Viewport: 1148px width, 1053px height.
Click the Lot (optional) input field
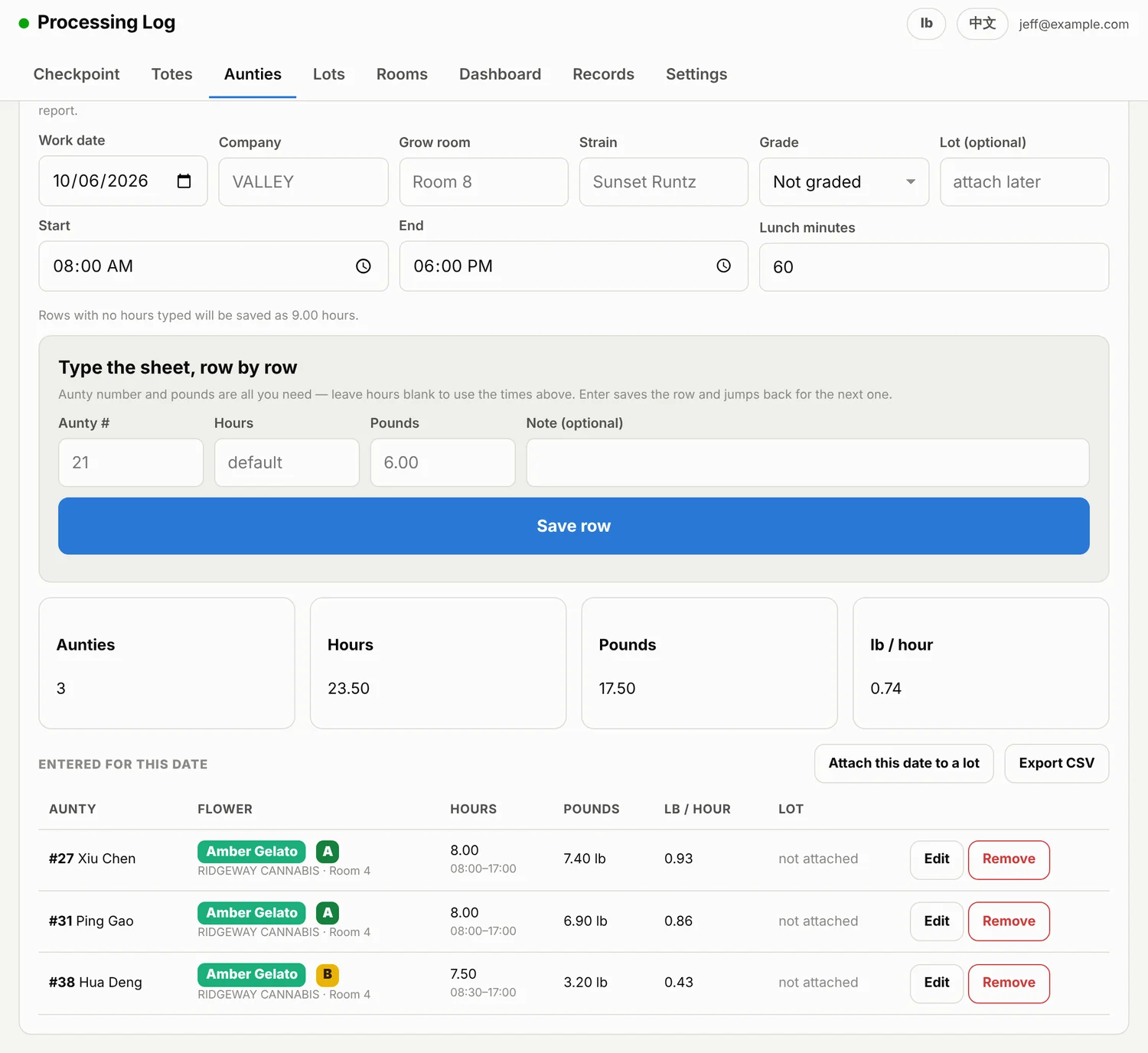(1024, 182)
